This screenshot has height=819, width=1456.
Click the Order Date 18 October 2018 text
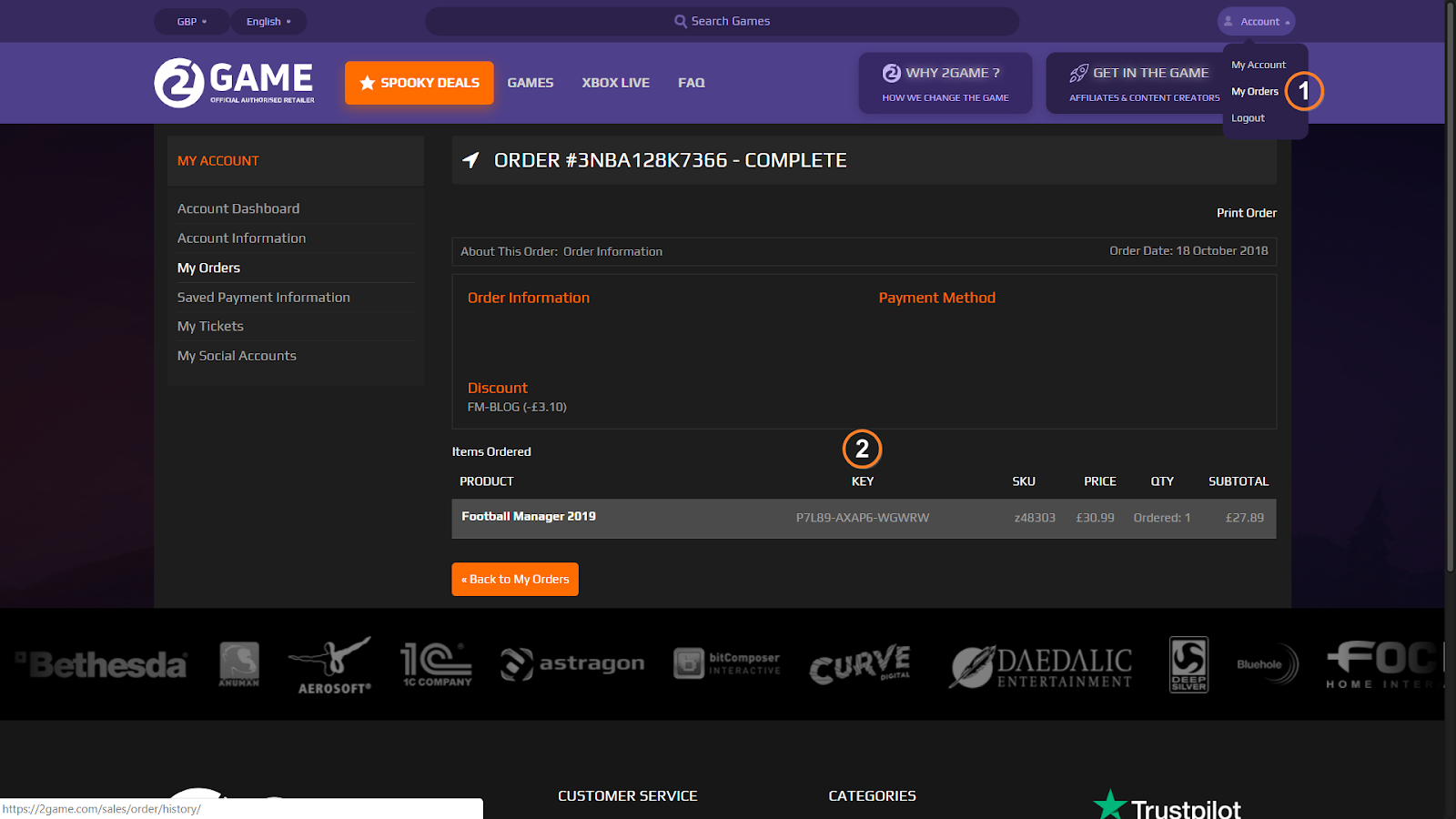(1188, 250)
